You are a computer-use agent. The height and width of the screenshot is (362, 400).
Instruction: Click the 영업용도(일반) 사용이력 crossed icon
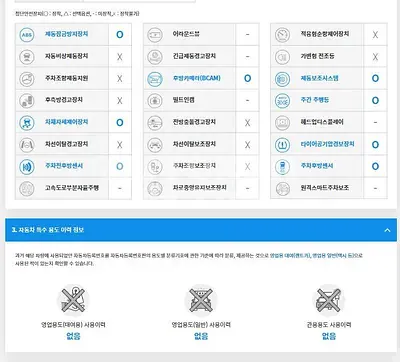pyautogui.click(x=201, y=300)
